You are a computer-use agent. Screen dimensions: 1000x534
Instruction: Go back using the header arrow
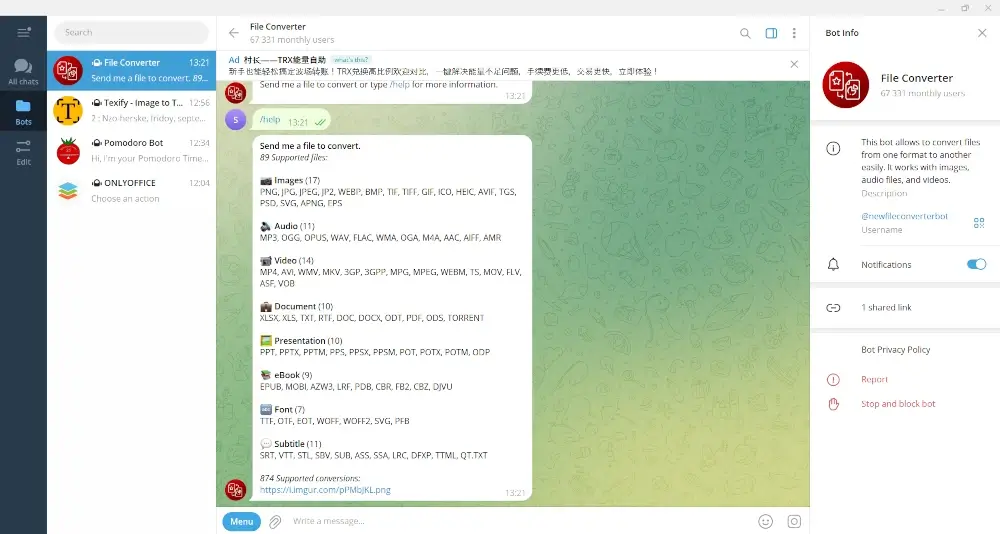pos(234,33)
